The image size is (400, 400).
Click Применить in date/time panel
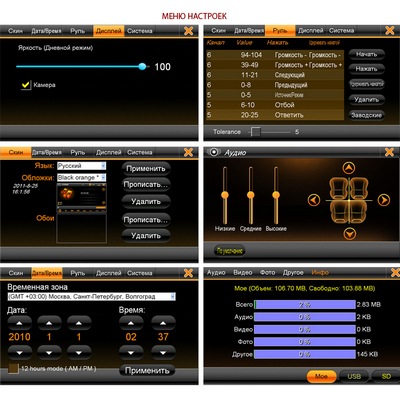(147, 370)
